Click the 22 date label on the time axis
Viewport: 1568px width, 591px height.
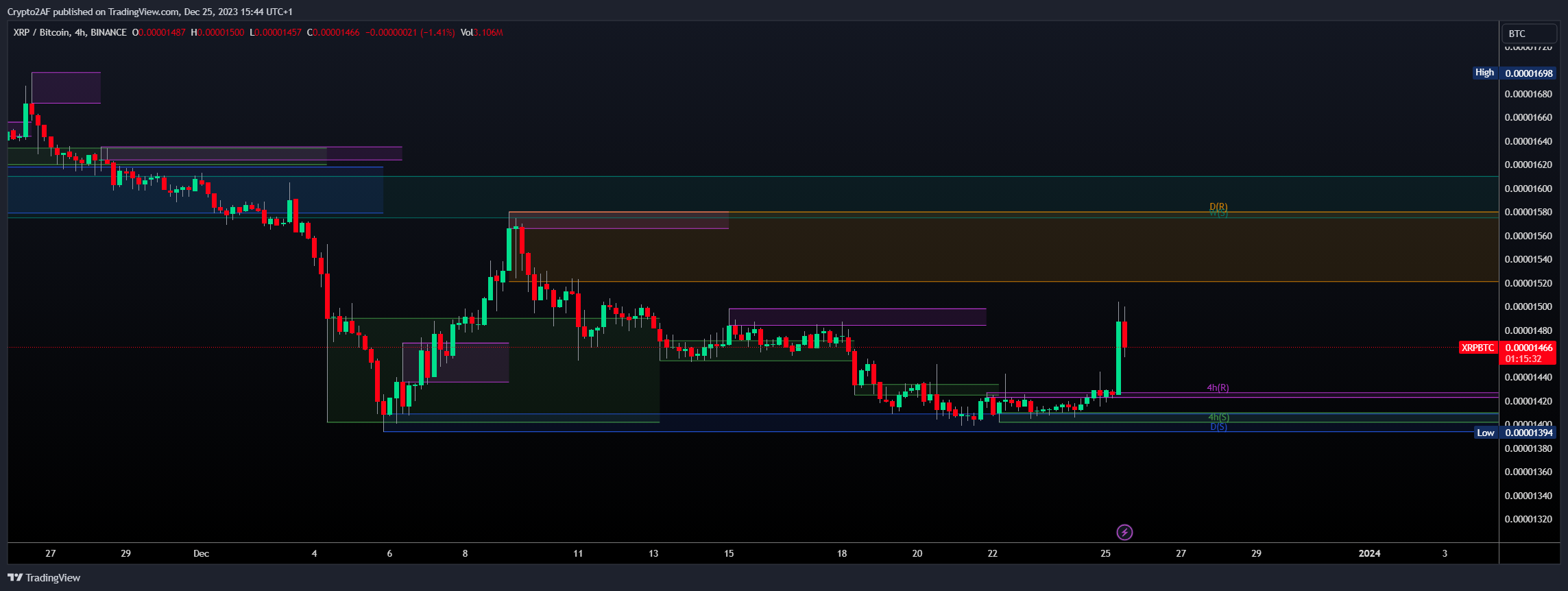pos(992,553)
